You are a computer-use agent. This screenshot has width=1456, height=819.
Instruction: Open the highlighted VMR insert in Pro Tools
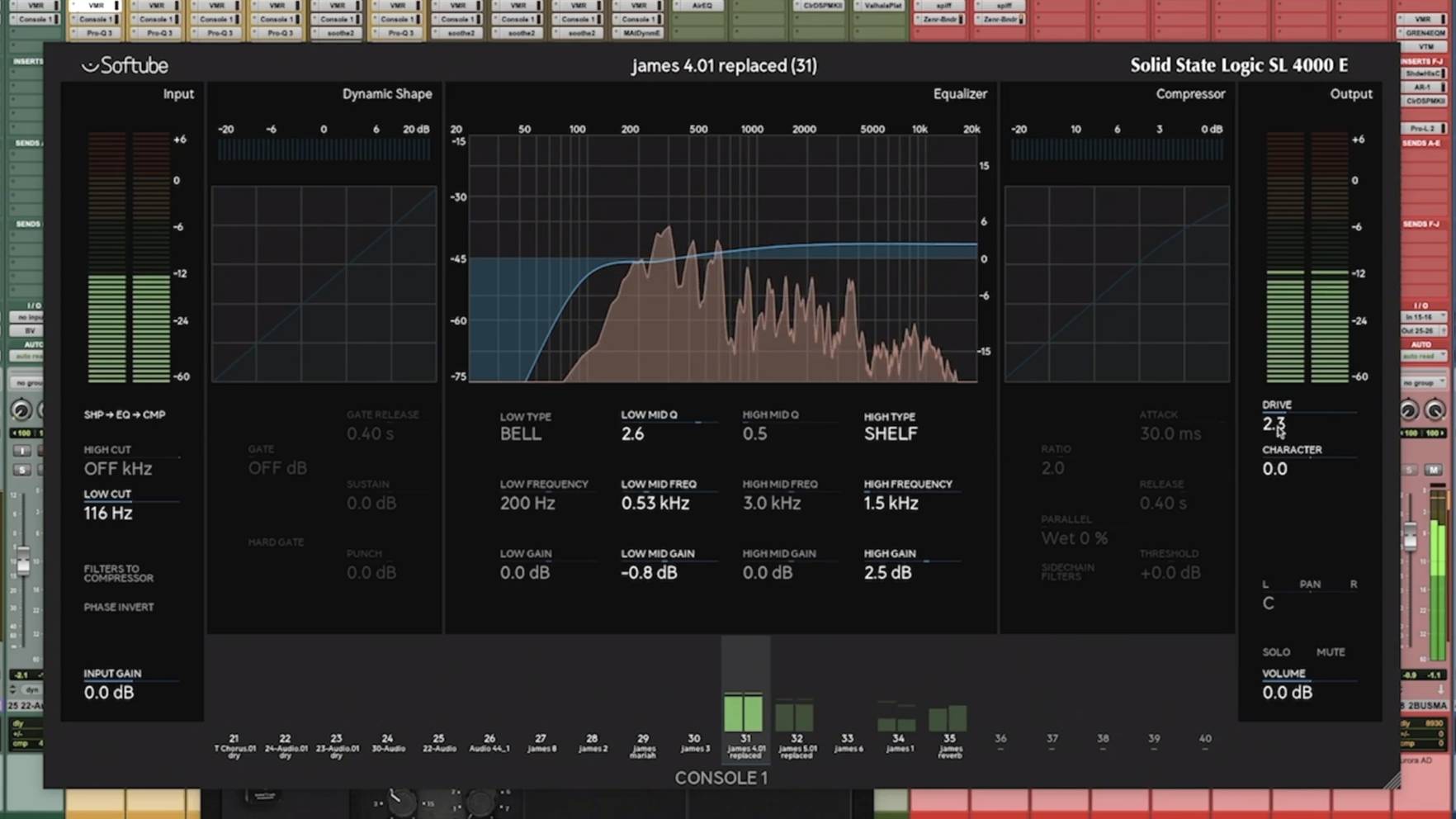point(95,6)
